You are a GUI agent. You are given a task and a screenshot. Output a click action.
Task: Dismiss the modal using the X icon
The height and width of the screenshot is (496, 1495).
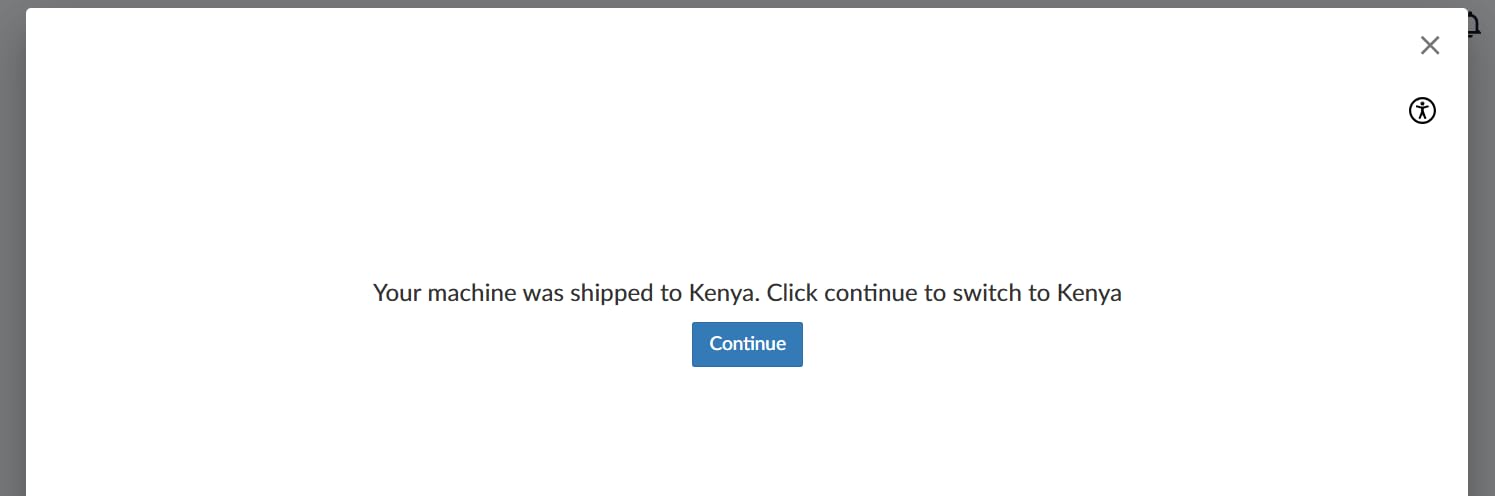coord(1430,45)
